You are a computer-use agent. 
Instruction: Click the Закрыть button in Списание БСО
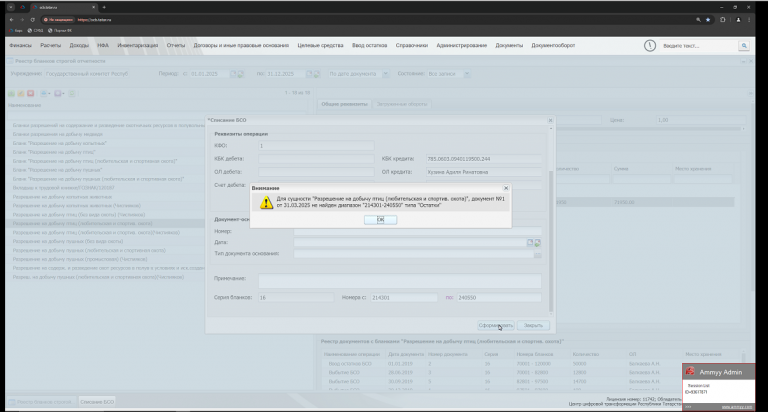click(x=533, y=325)
